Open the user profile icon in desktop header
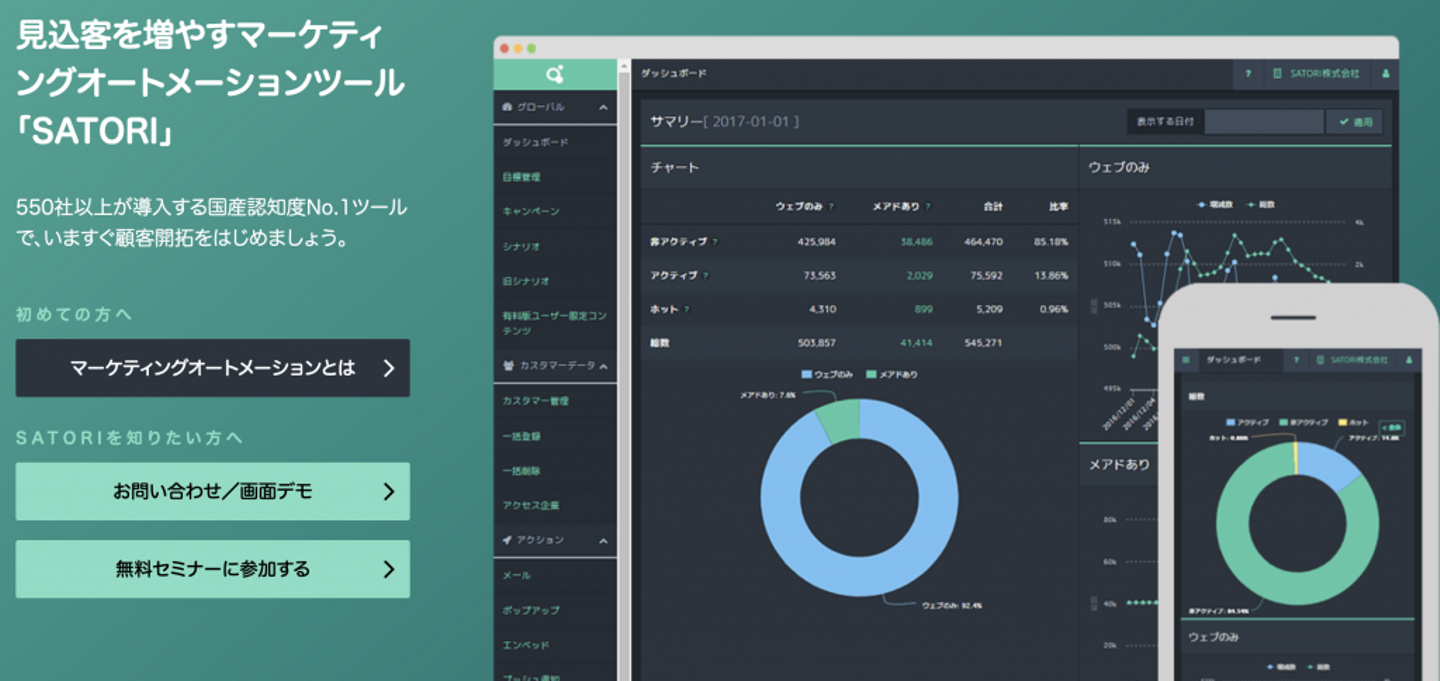 (1385, 74)
